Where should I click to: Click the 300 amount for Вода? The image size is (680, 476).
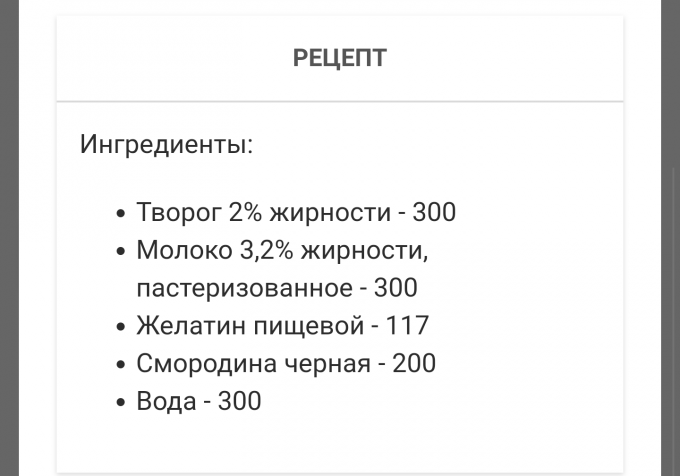[239, 401]
